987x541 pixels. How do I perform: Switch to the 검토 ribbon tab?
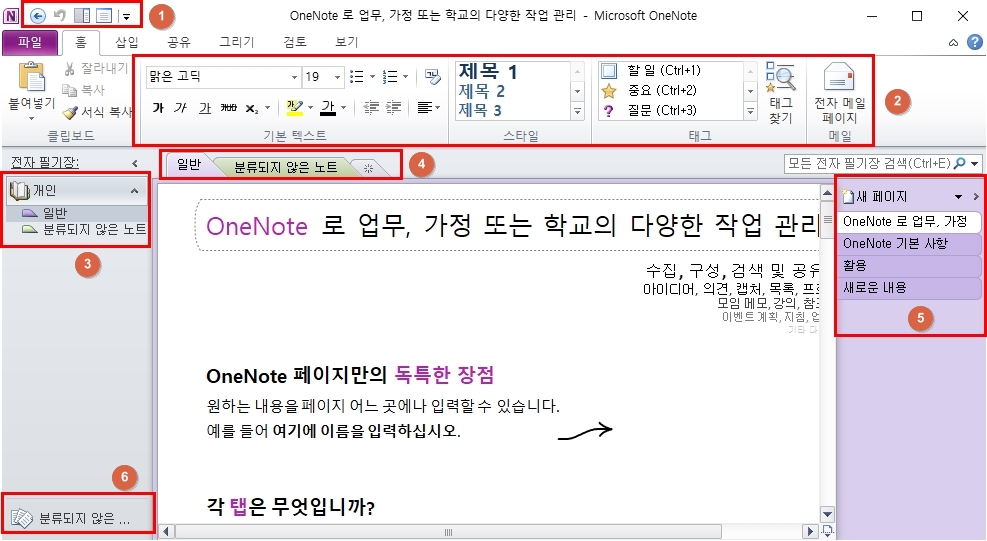[x=295, y=42]
